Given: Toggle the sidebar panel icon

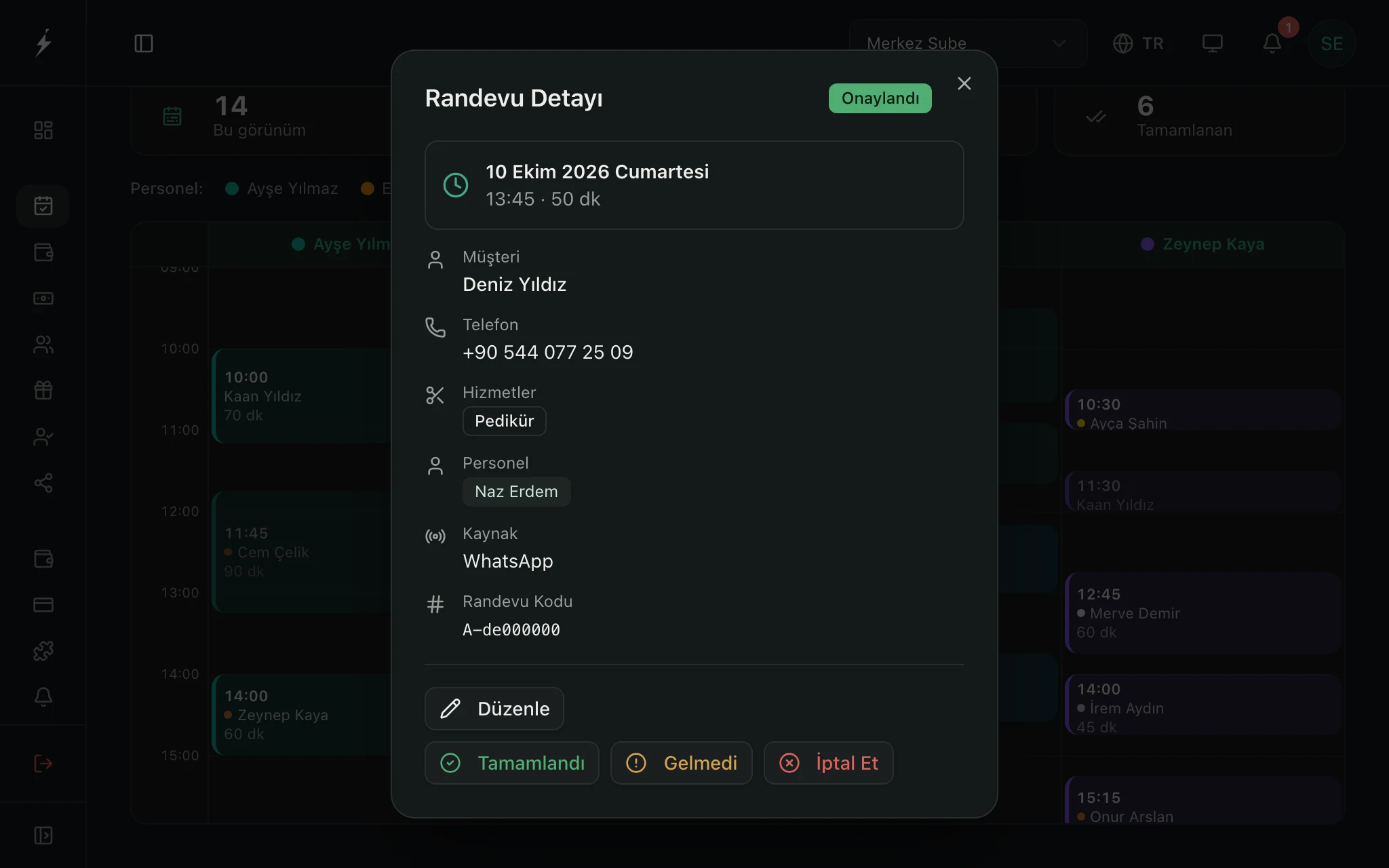Looking at the screenshot, I should 144,43.
